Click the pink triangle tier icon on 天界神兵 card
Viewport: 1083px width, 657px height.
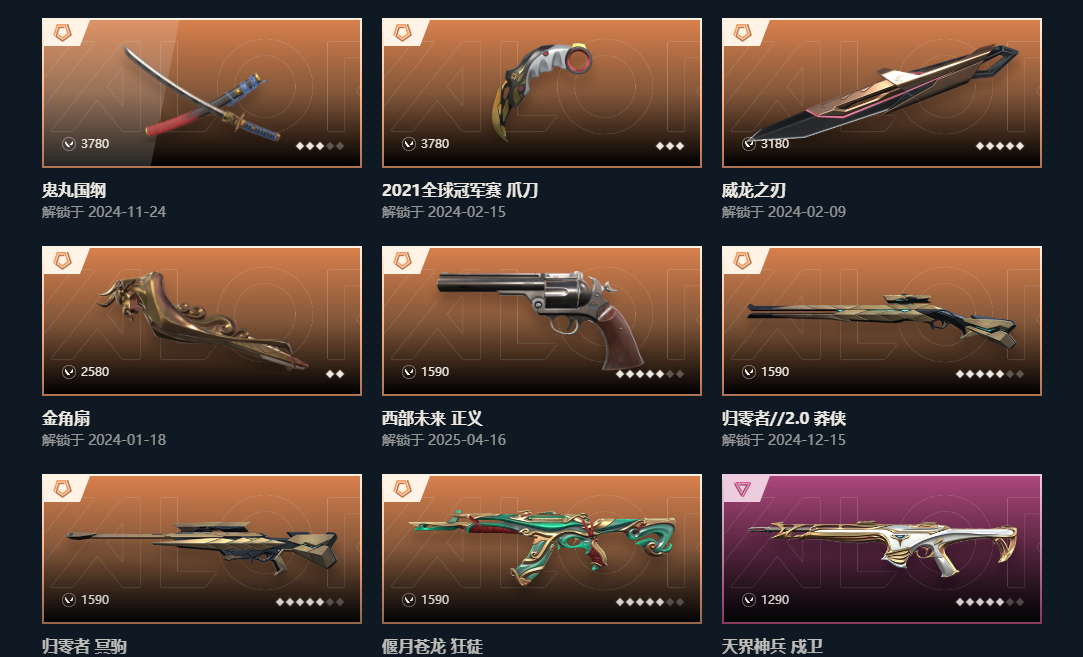pyautogui.click(x=742, y=488)
